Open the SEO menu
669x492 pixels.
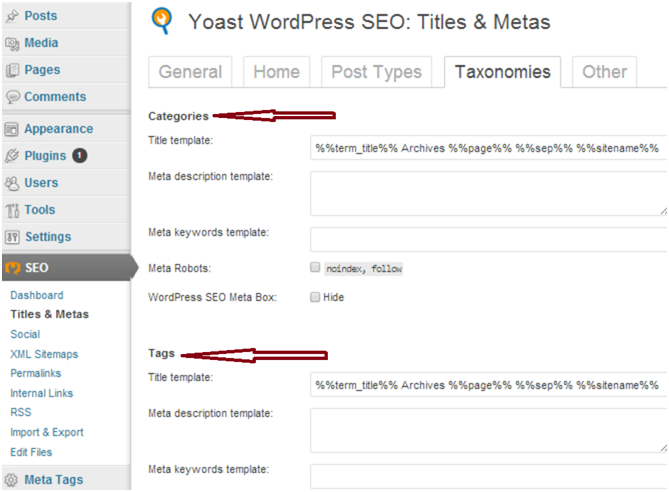[66, 268]
